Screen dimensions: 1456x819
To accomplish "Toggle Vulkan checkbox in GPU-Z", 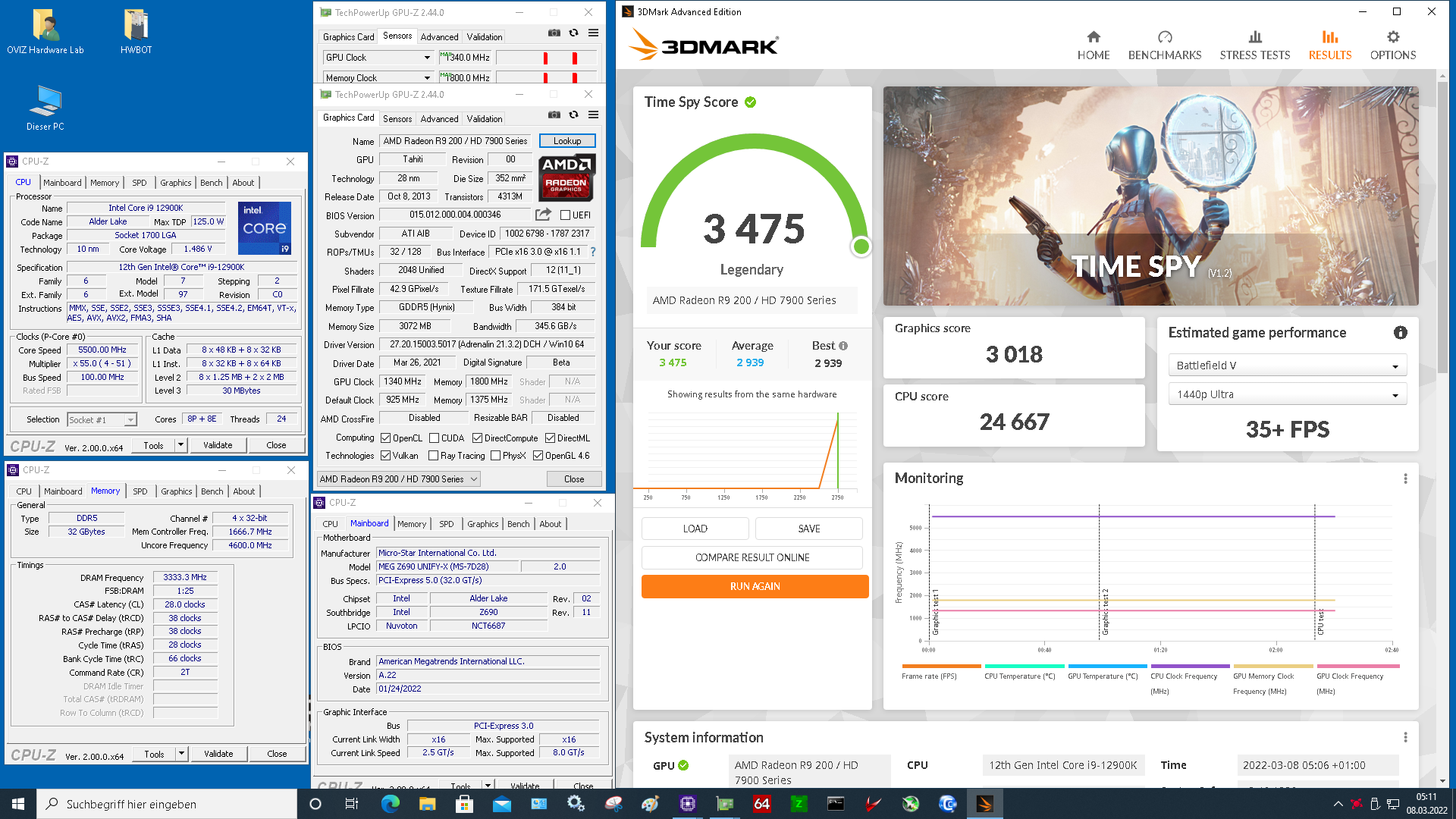I will click(x=385, y=456).
